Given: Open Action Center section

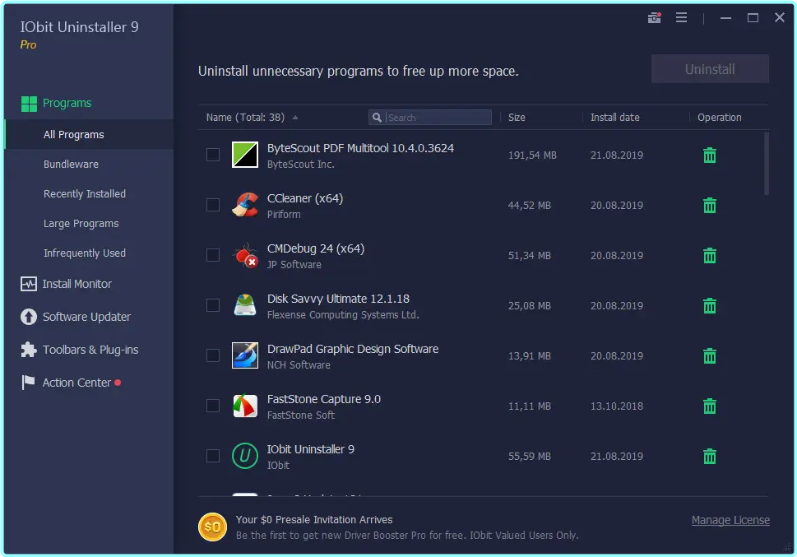Looking at the screenshot, I should tap(76, 383).
